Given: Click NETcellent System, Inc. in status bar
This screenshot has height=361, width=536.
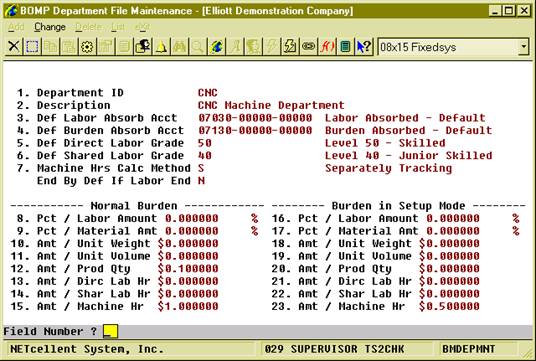Looking at the screenshot, I should (87, 349).
